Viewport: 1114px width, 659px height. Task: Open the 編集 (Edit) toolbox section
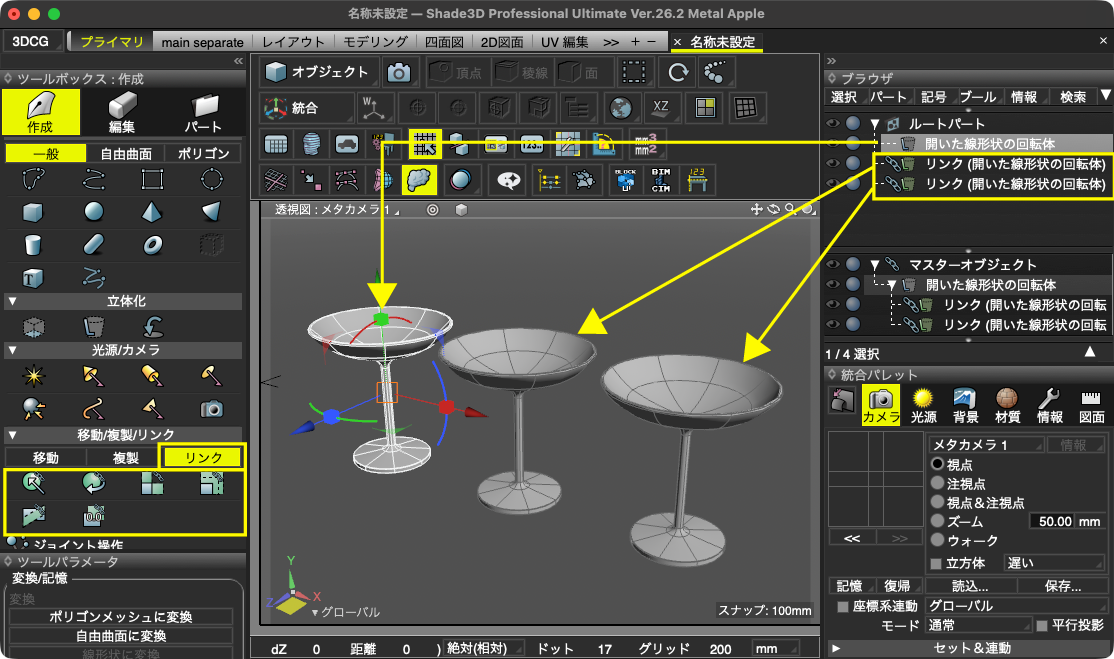(x=121, y=112)
